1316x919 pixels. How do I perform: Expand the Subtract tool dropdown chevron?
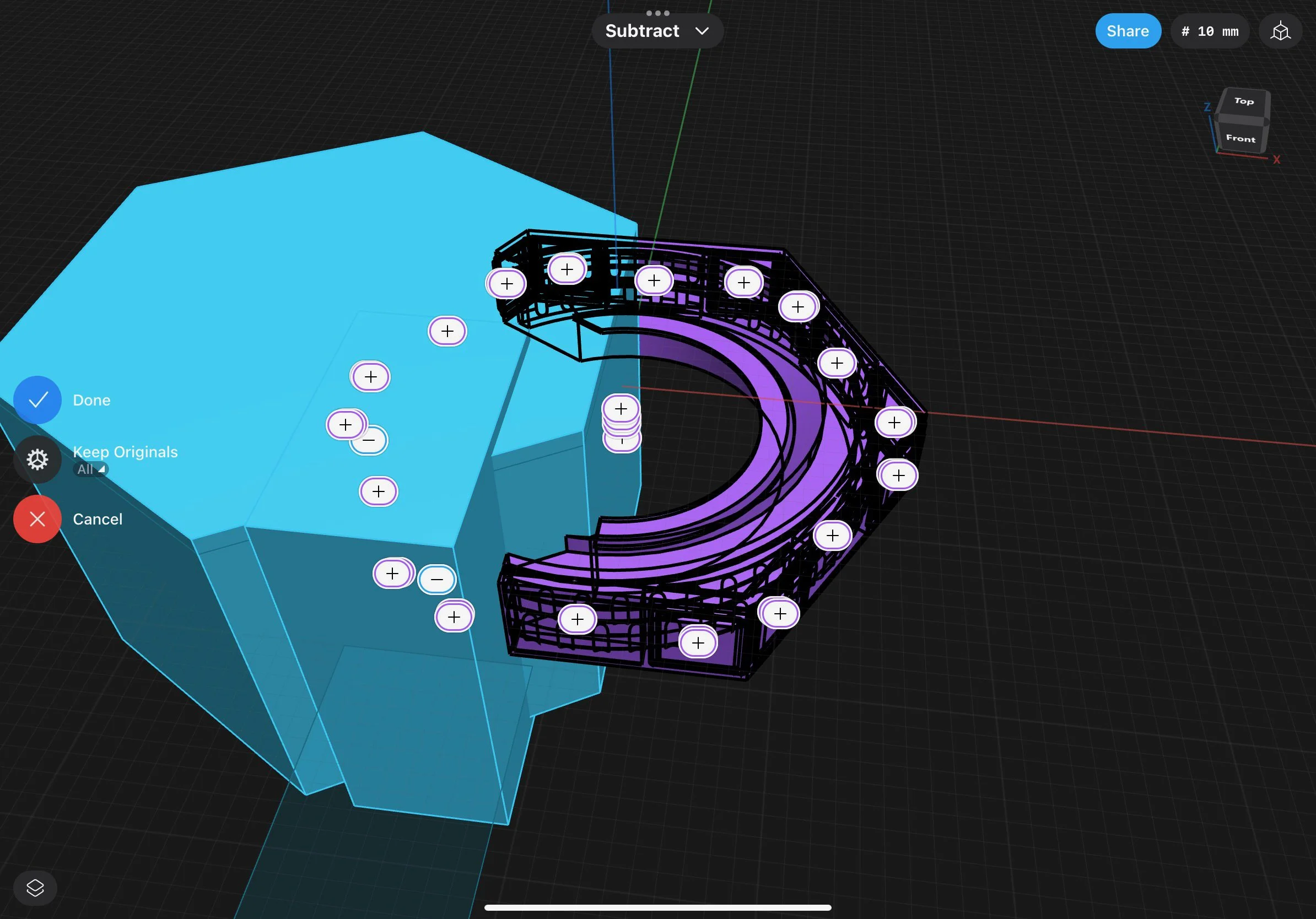point(702,31)
